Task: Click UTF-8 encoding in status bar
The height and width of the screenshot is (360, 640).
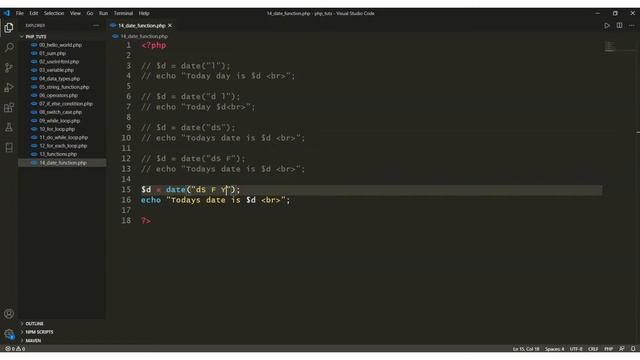Action: (576, 349)
